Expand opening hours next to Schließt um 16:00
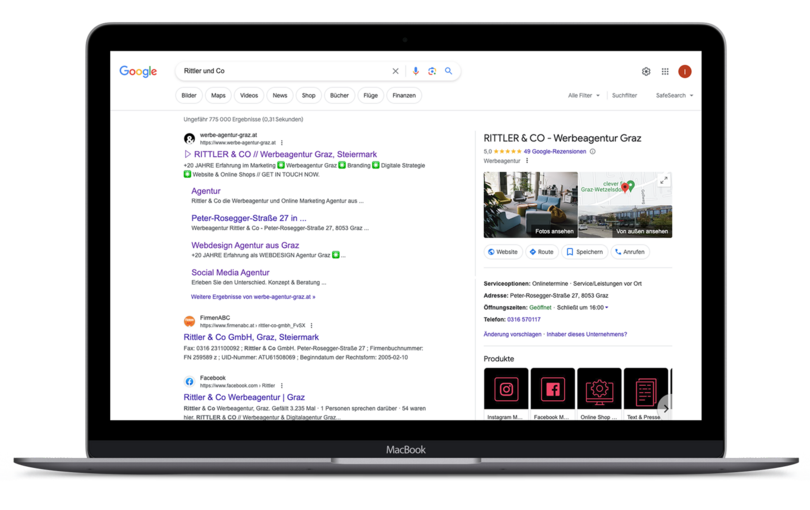810x510 pixels. 607,307
